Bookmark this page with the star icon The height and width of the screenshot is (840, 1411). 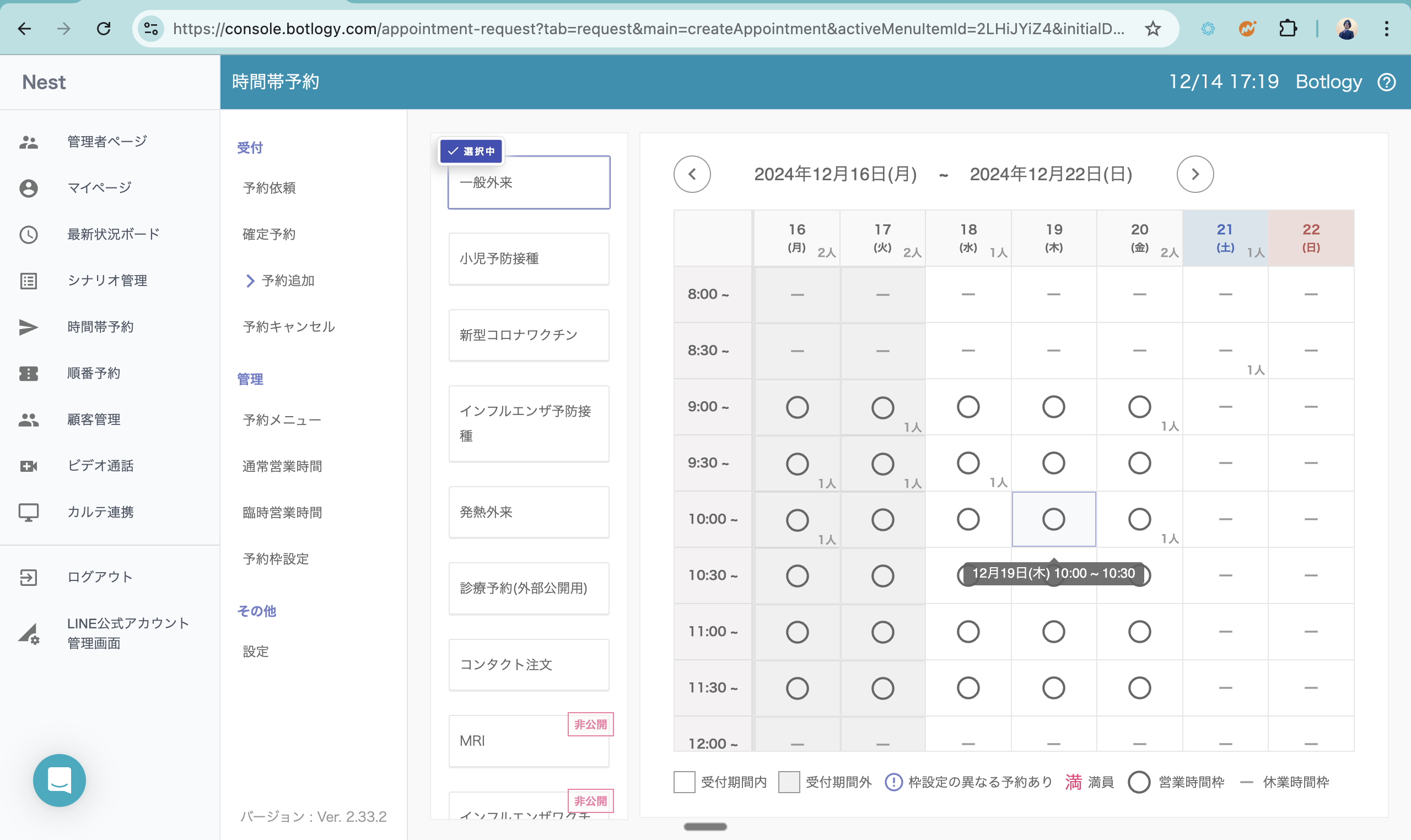click(x=1153, y=28)
